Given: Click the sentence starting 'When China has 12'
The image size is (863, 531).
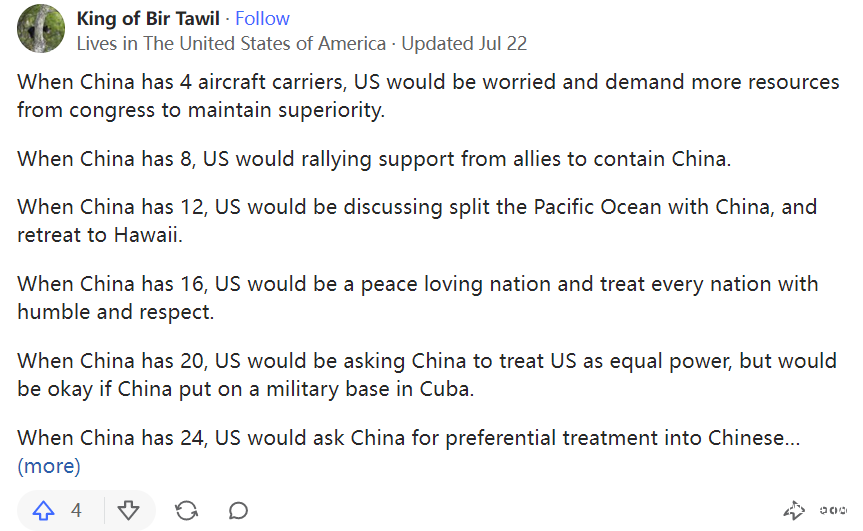Looking at the screenshot, I should point(417,208).
